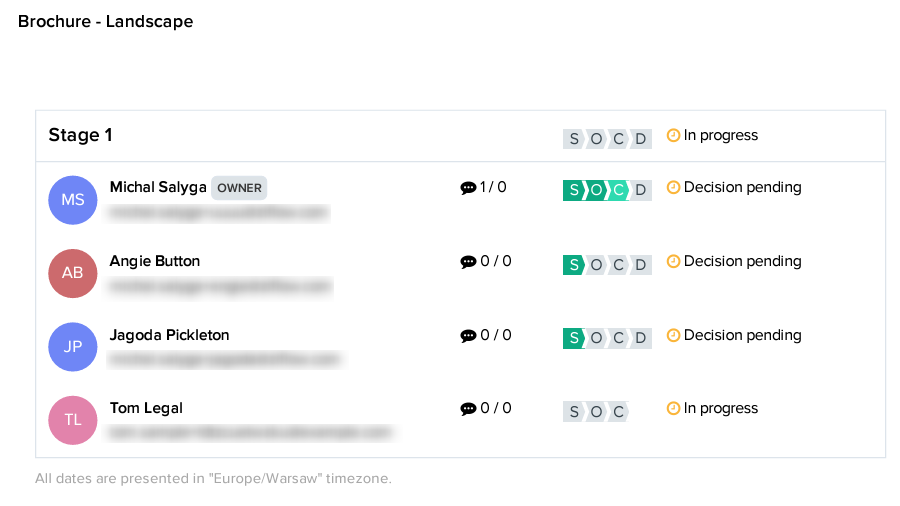Click clock icon beside Stage 1 In progress
This screenshot has width=900, height=506.
(673, 135)
